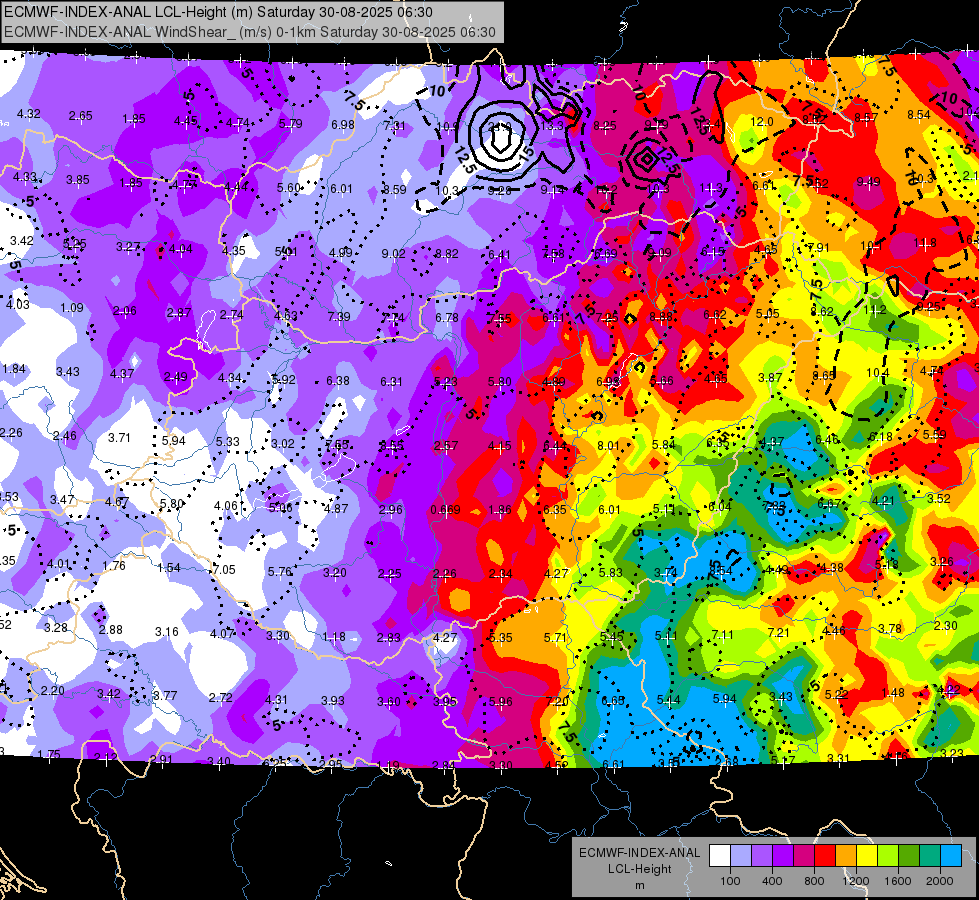Click the wind shear value 3.87
Image resolution: width=979 pixels, height=900 pixels.
(x=770, y=378)
